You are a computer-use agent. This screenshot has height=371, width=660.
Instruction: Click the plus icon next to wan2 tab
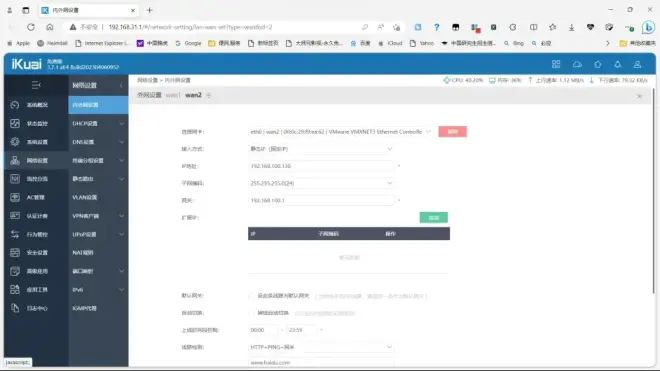[x=209, y=96]
